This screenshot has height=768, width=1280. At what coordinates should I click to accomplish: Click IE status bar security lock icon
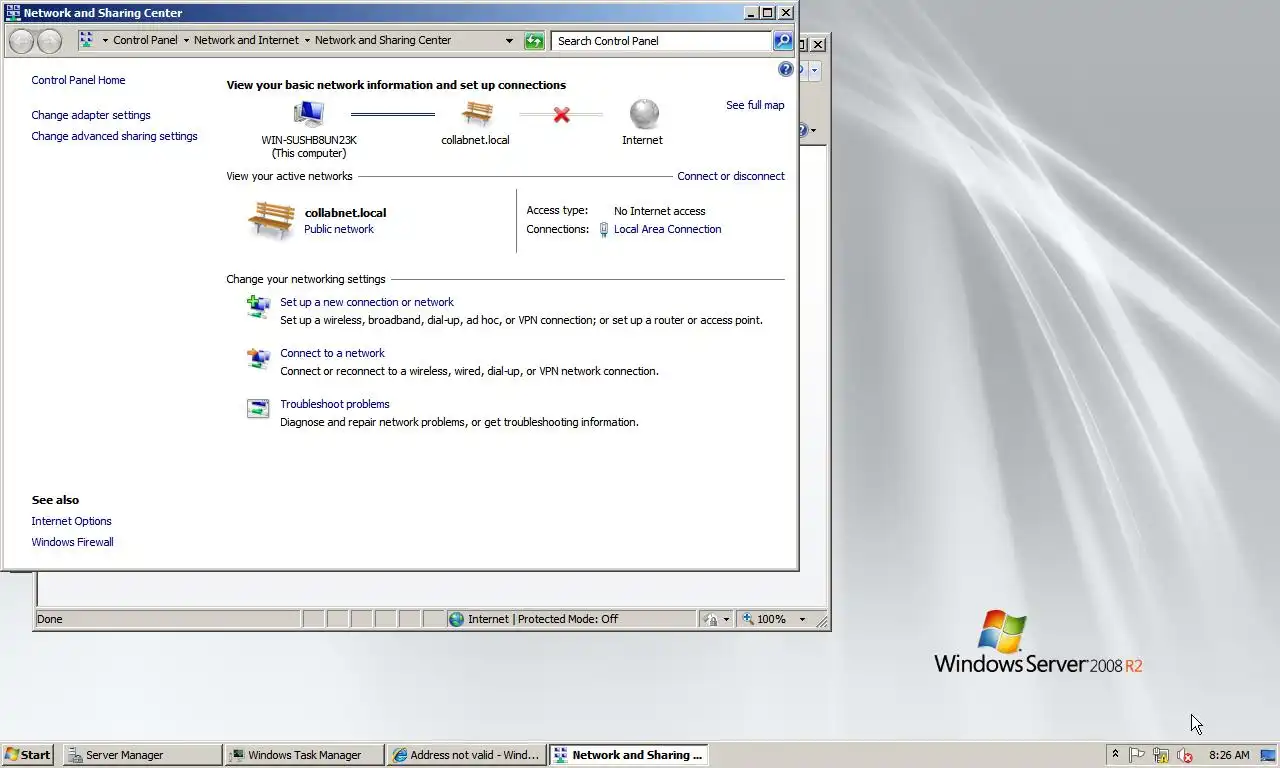711,619
